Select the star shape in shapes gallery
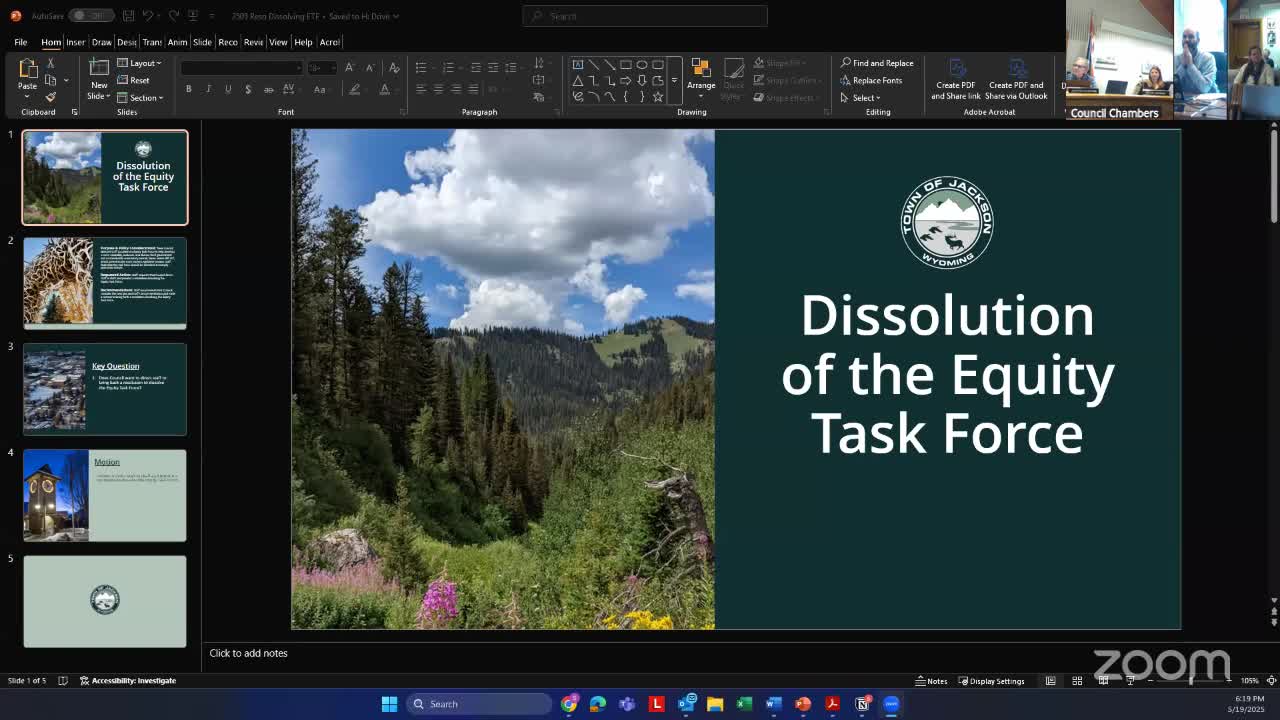The image size is (1280, 720). pos(657,97)
